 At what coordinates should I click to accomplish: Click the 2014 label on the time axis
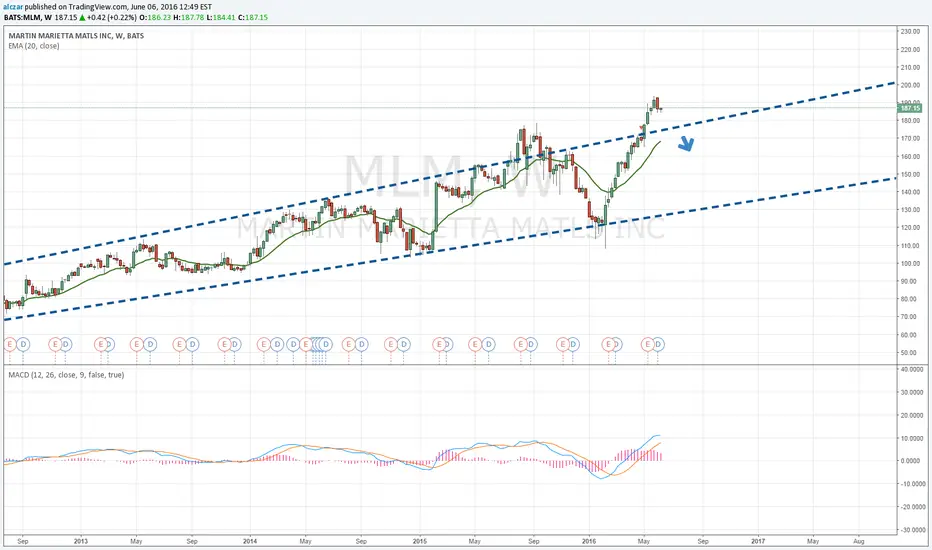250,541
